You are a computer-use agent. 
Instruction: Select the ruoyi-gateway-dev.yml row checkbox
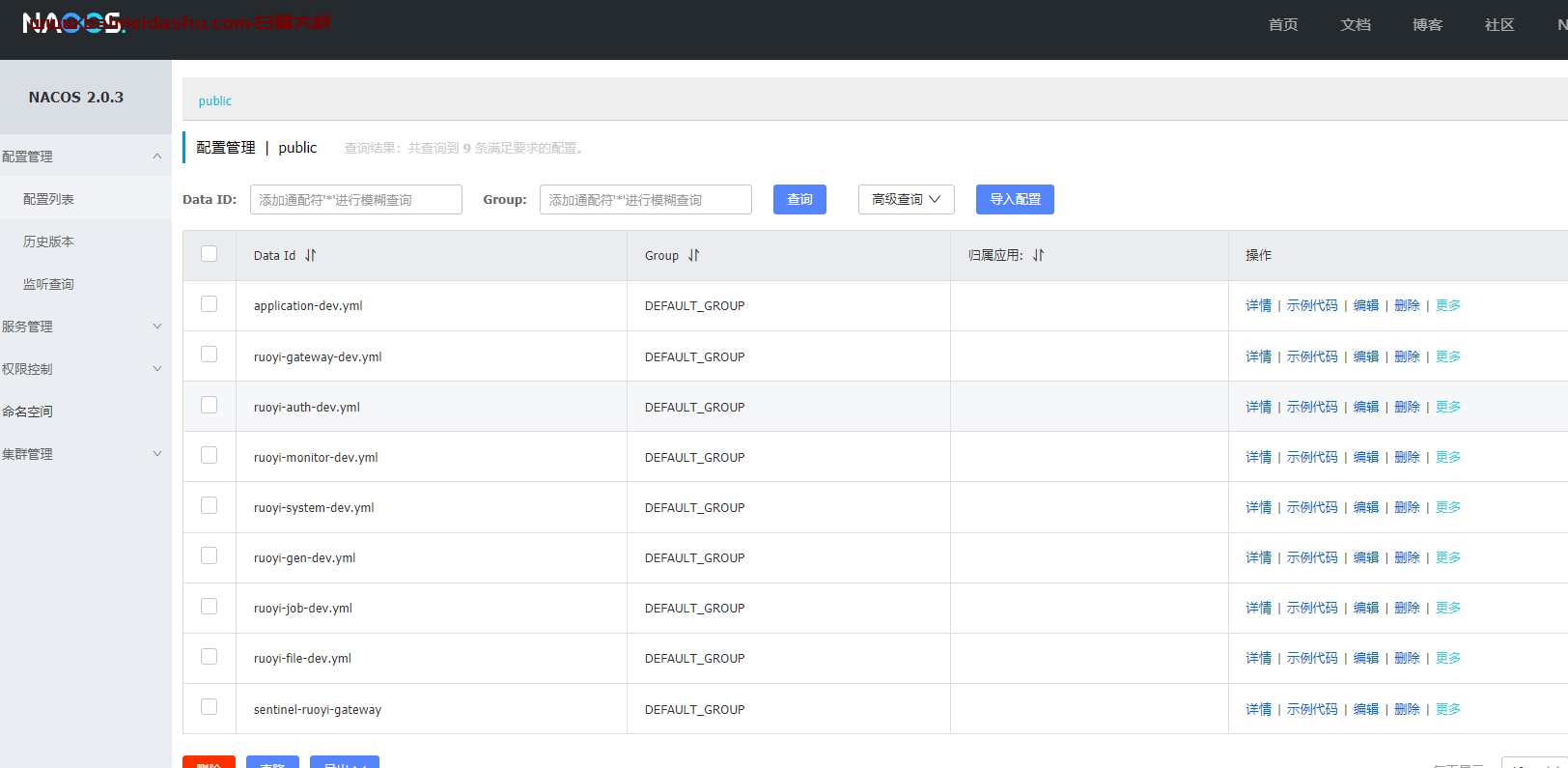[209, 354]
